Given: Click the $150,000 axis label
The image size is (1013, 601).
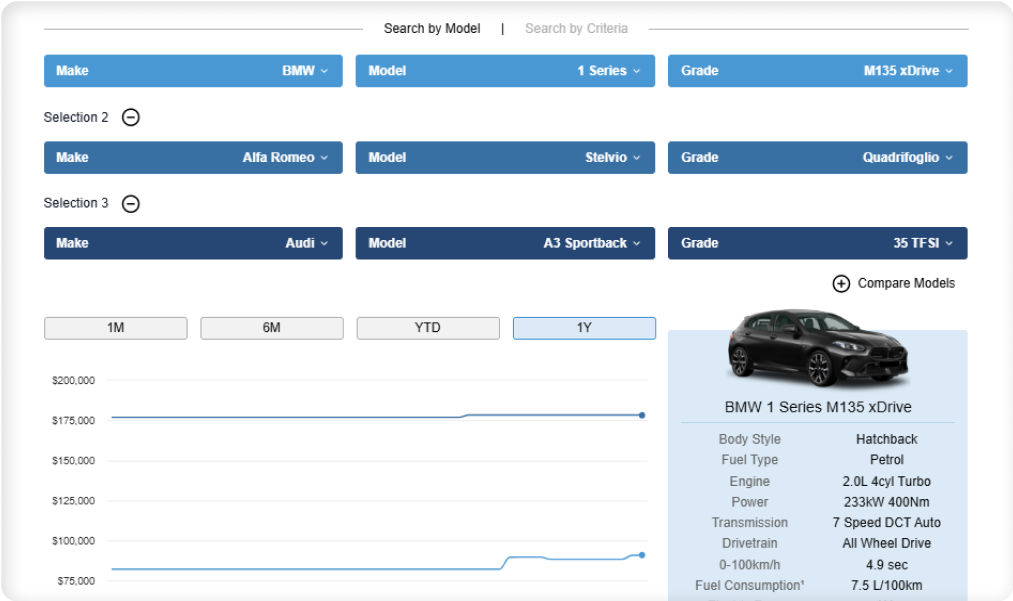Looking at the screenshot, I should (x=73, y=461).
